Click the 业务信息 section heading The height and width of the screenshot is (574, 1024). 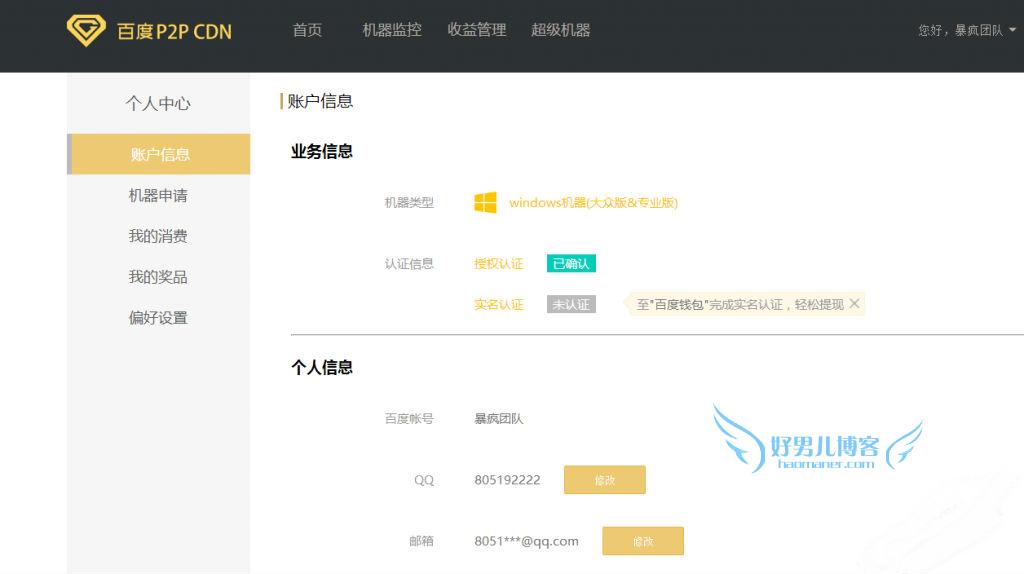tap(322, 151)
